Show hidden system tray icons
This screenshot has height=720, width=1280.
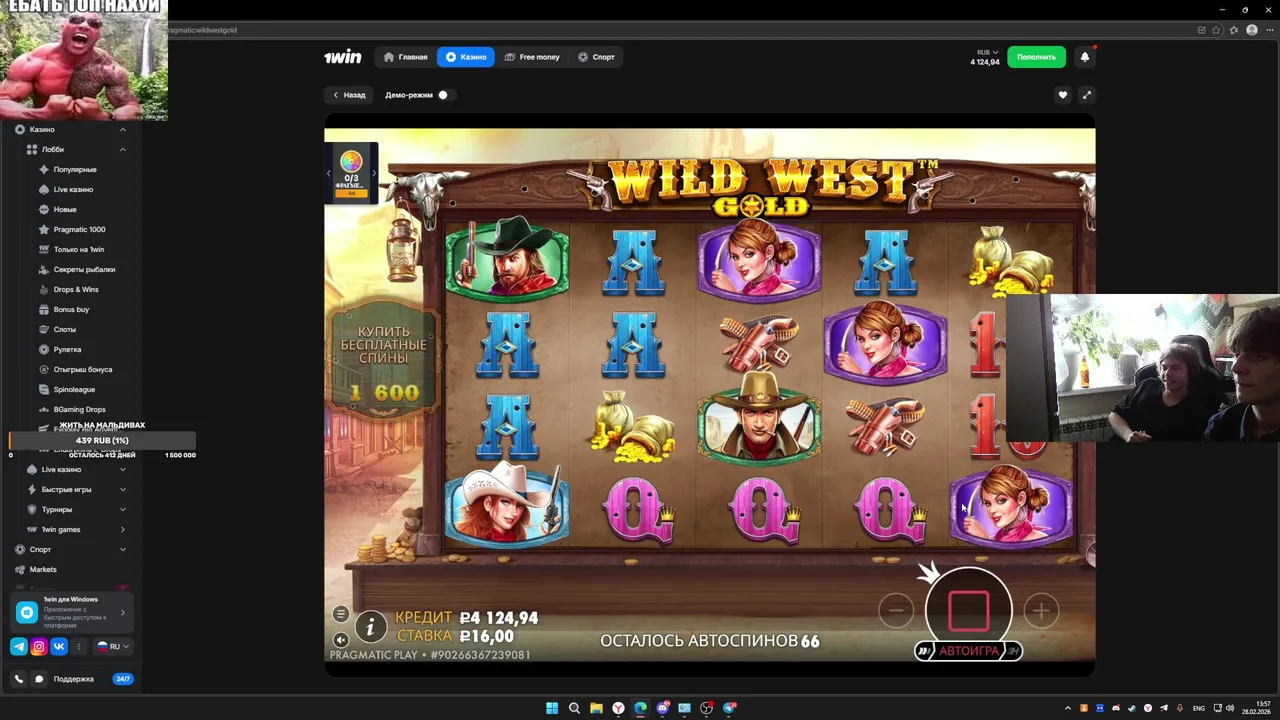(1067, 708)
